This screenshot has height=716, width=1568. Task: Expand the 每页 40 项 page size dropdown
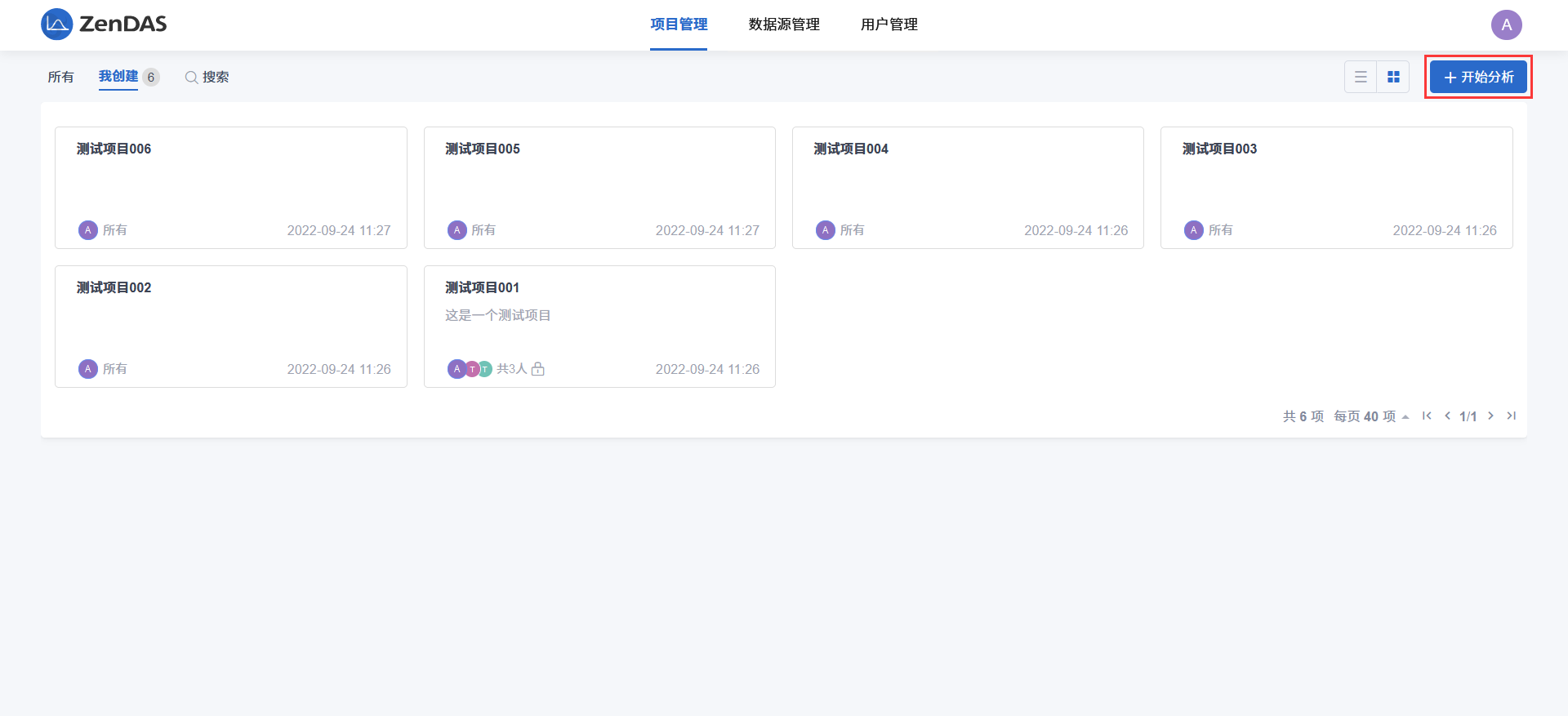1371,416
